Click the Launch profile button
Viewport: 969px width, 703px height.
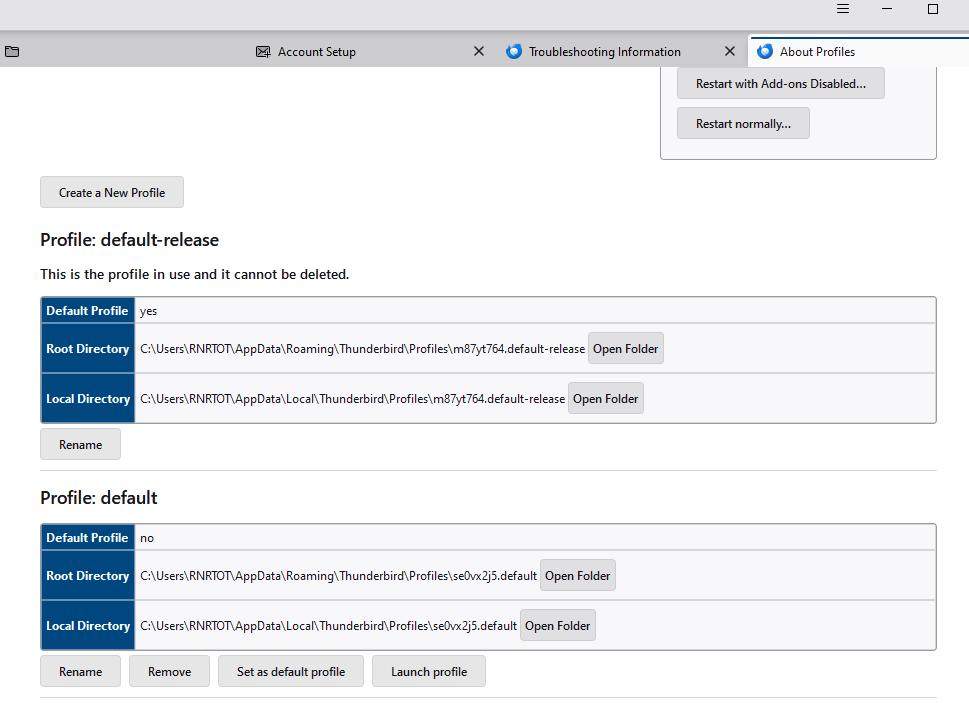[x=429, y=671]
